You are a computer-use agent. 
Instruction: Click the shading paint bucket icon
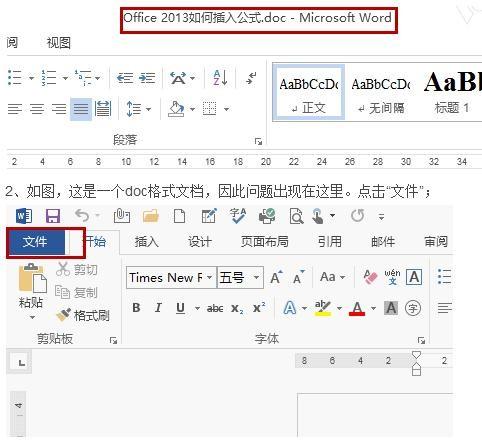pos(176,109)
